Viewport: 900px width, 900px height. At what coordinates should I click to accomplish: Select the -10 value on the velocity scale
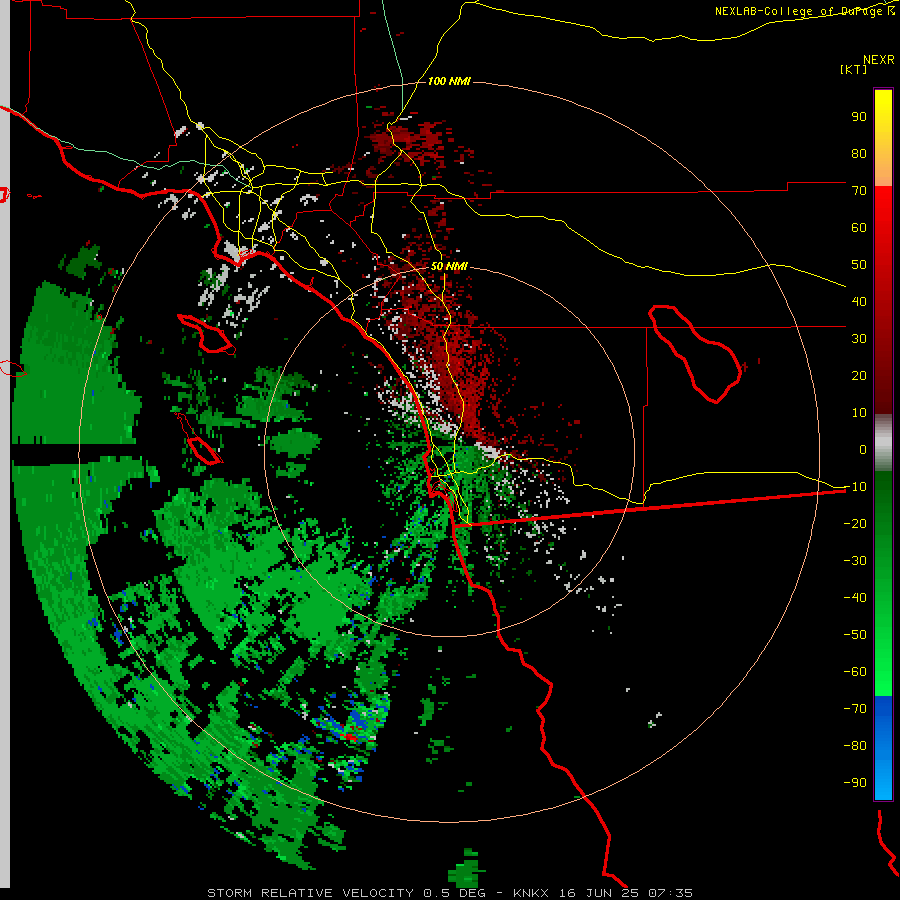pyautogui.click(x=855, y=487)
